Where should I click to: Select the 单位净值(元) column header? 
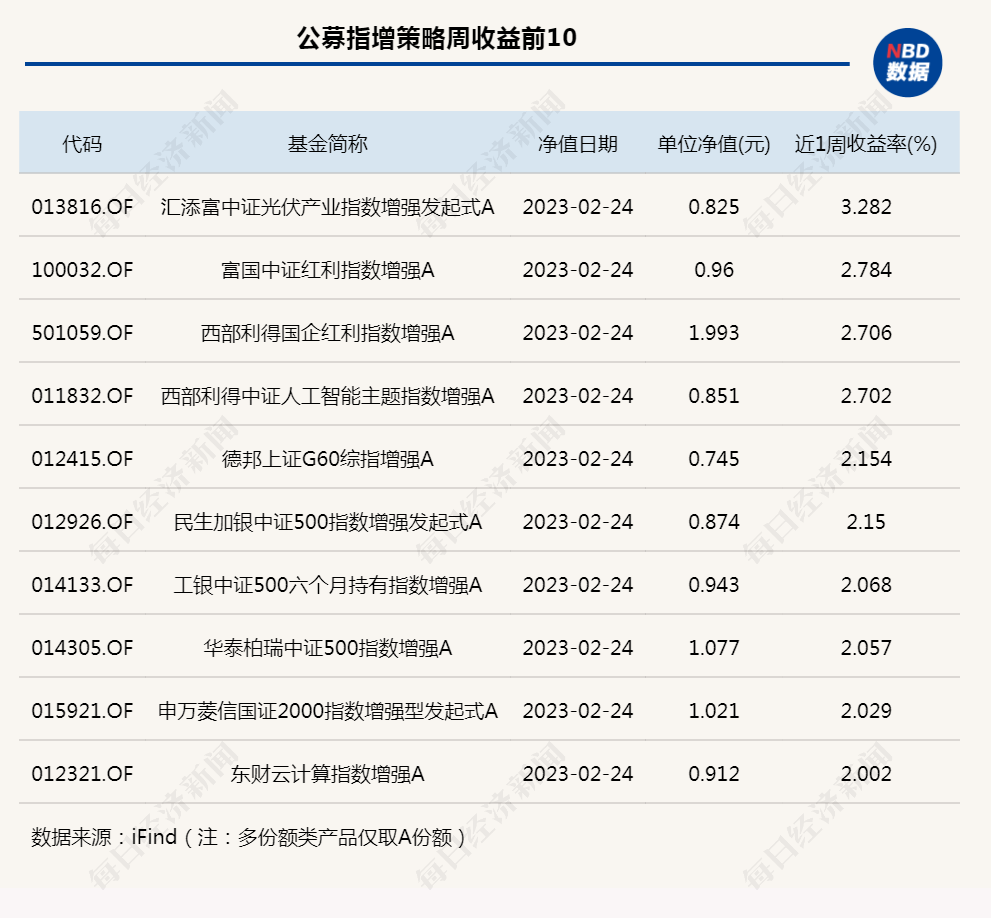[714, 144]
